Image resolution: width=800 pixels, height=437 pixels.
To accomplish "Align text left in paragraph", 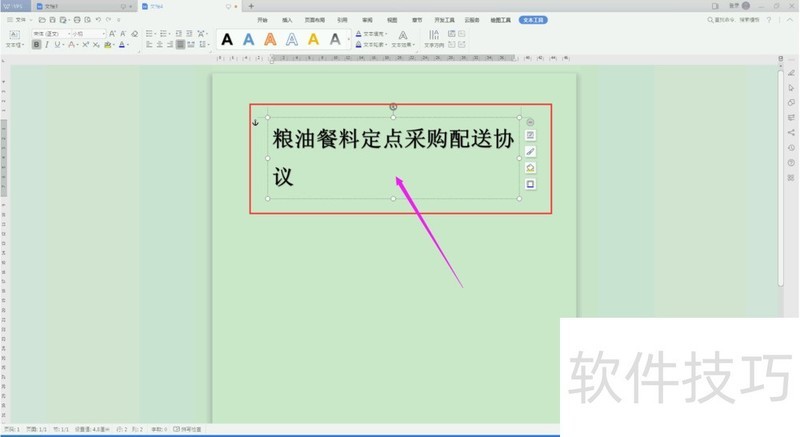I will (x=149, y=45).
